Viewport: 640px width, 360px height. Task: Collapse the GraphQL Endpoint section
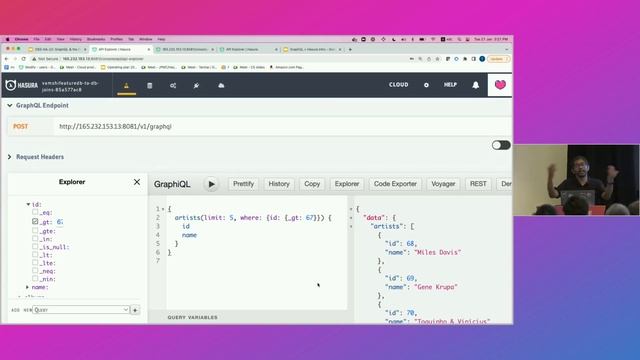(9, 105)
